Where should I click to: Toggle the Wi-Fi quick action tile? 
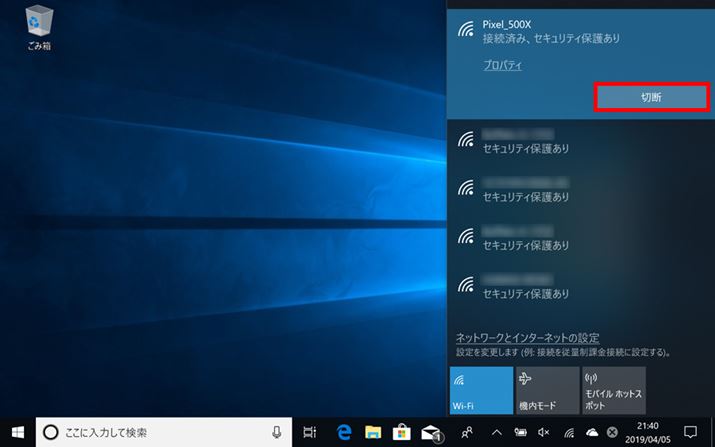pyautogui.click(x=481, y=390)
